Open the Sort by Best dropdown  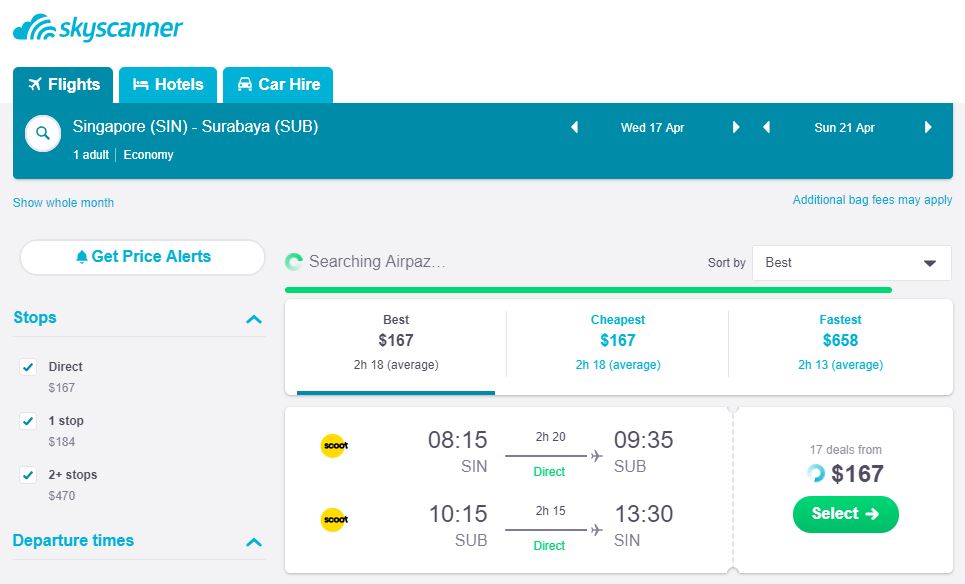(851, 263)
